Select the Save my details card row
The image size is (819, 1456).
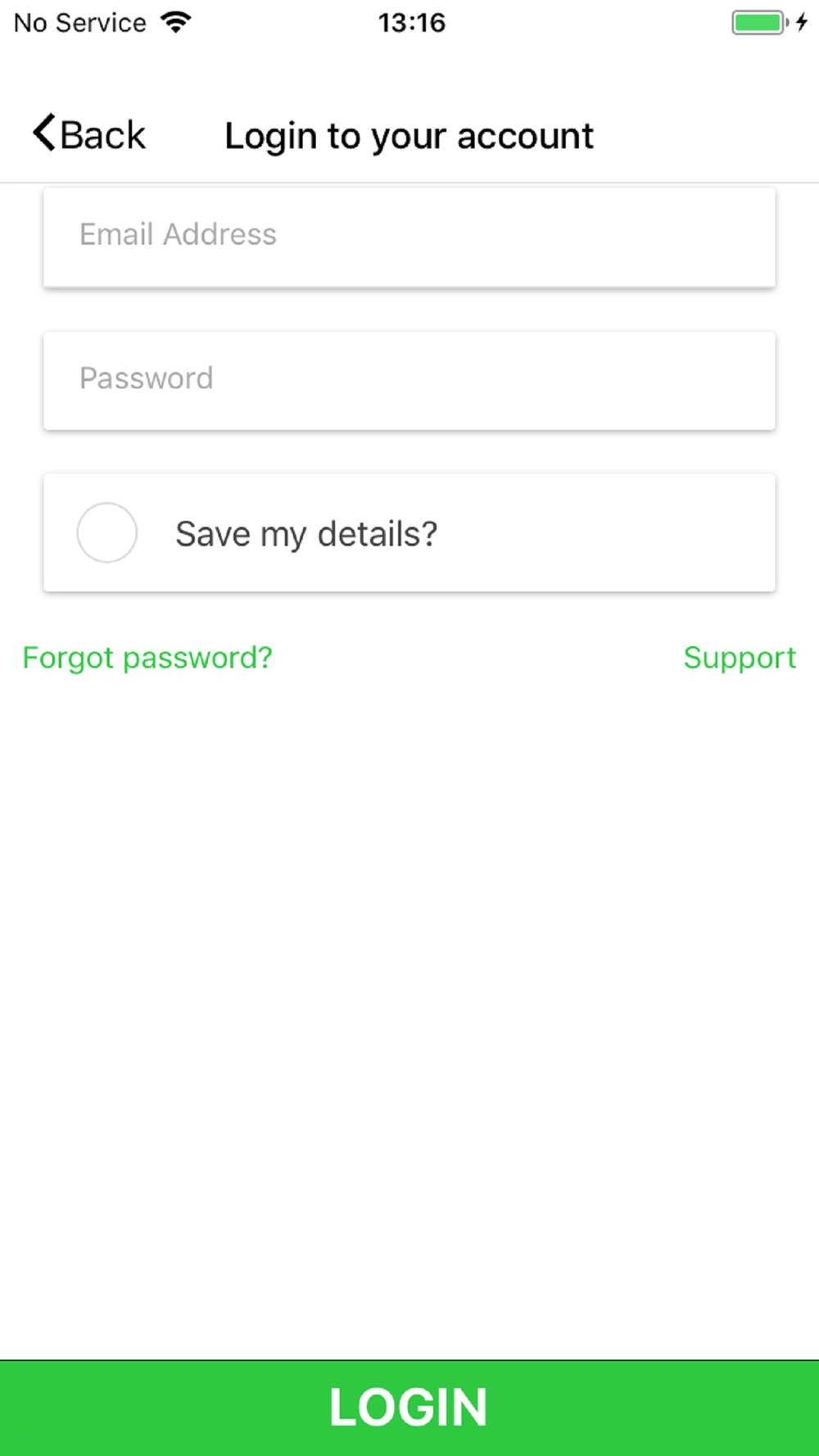pos(409,532)
